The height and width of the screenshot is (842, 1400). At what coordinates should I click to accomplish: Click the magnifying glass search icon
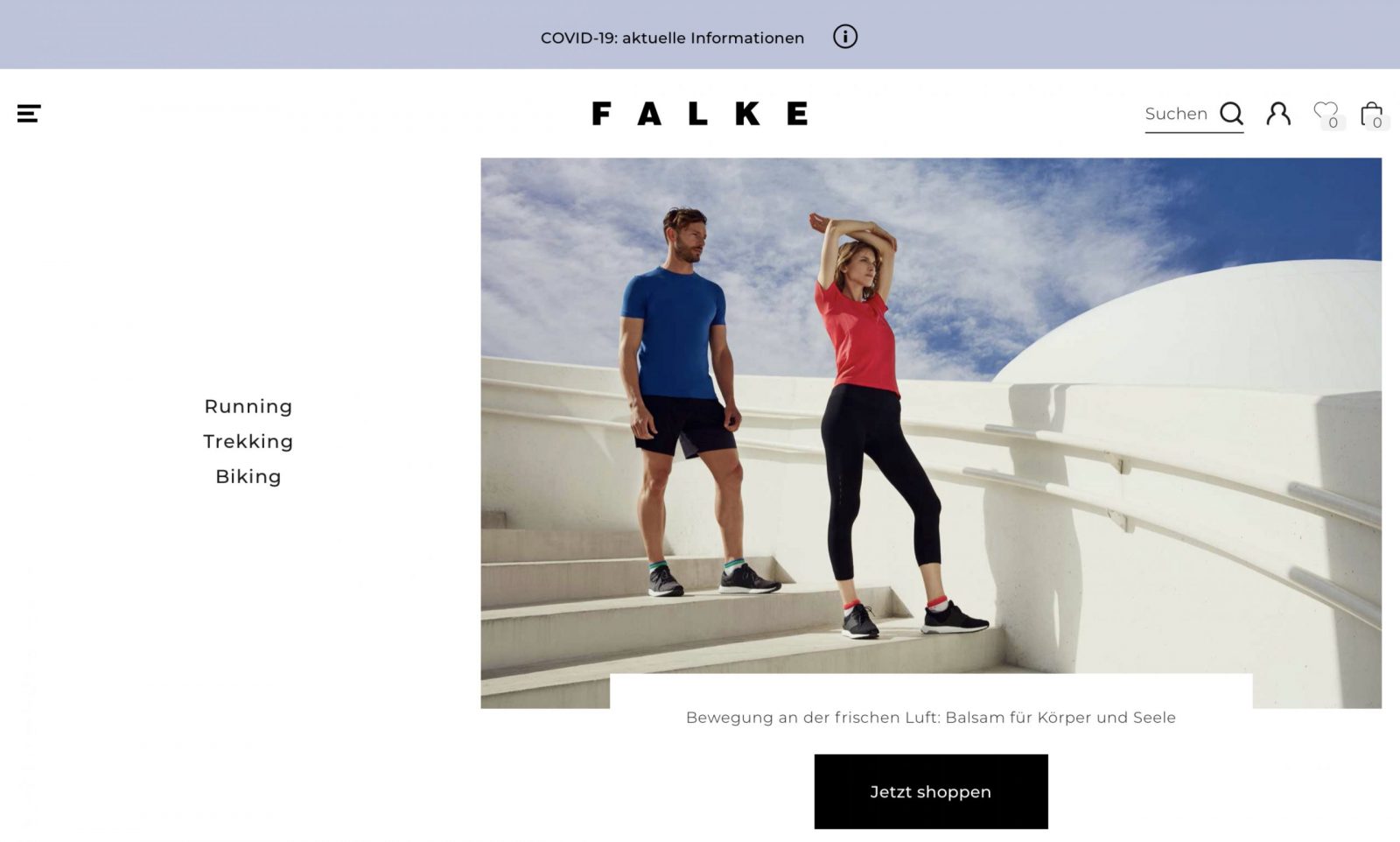click(1231, 114)
